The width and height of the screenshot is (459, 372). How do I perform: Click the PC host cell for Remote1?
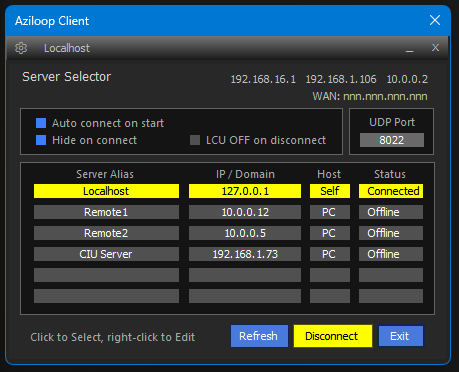click(330, 212)
